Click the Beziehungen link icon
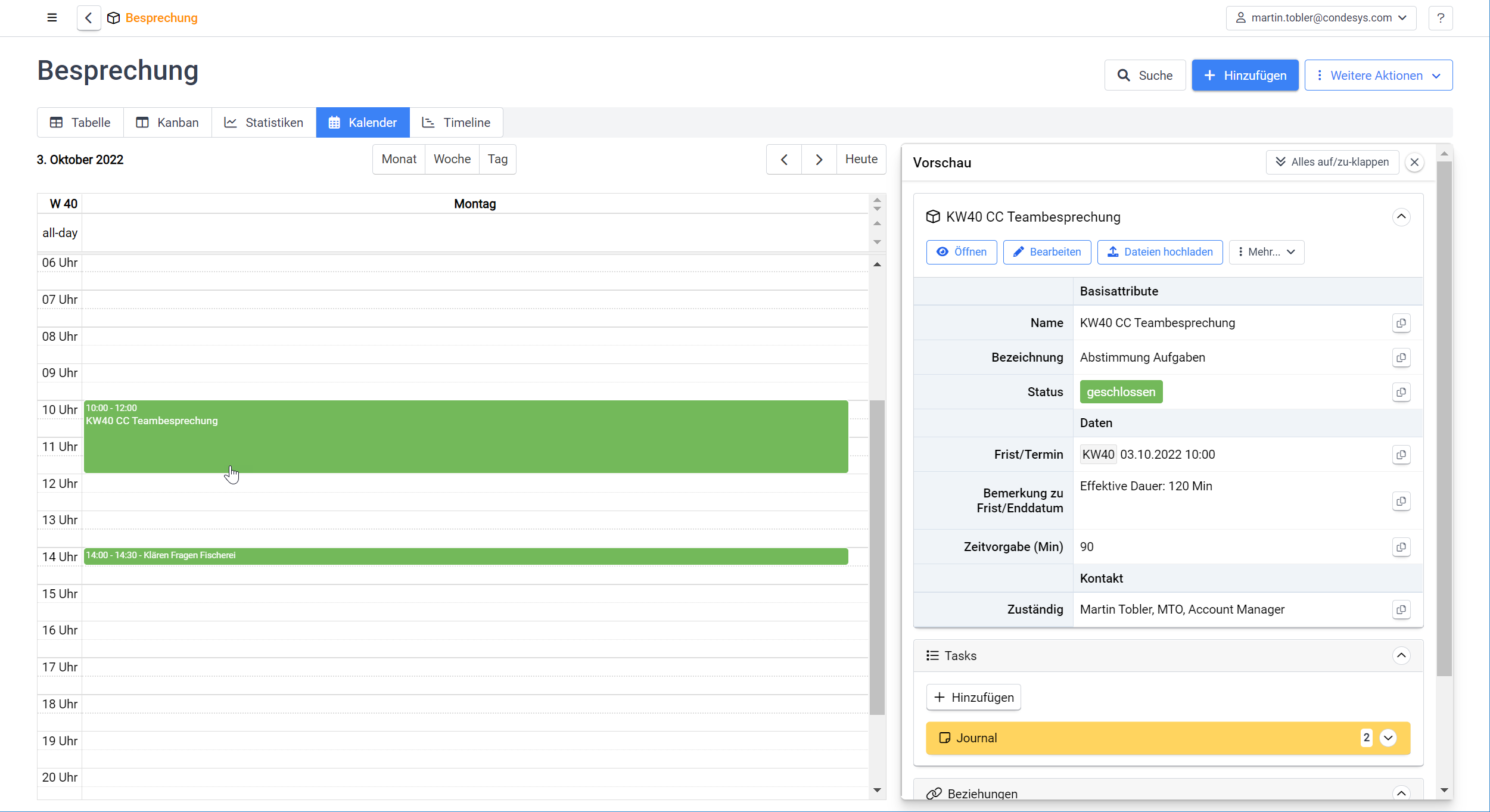The height and width of the screenshot is (812, 1490). [934, 794]
